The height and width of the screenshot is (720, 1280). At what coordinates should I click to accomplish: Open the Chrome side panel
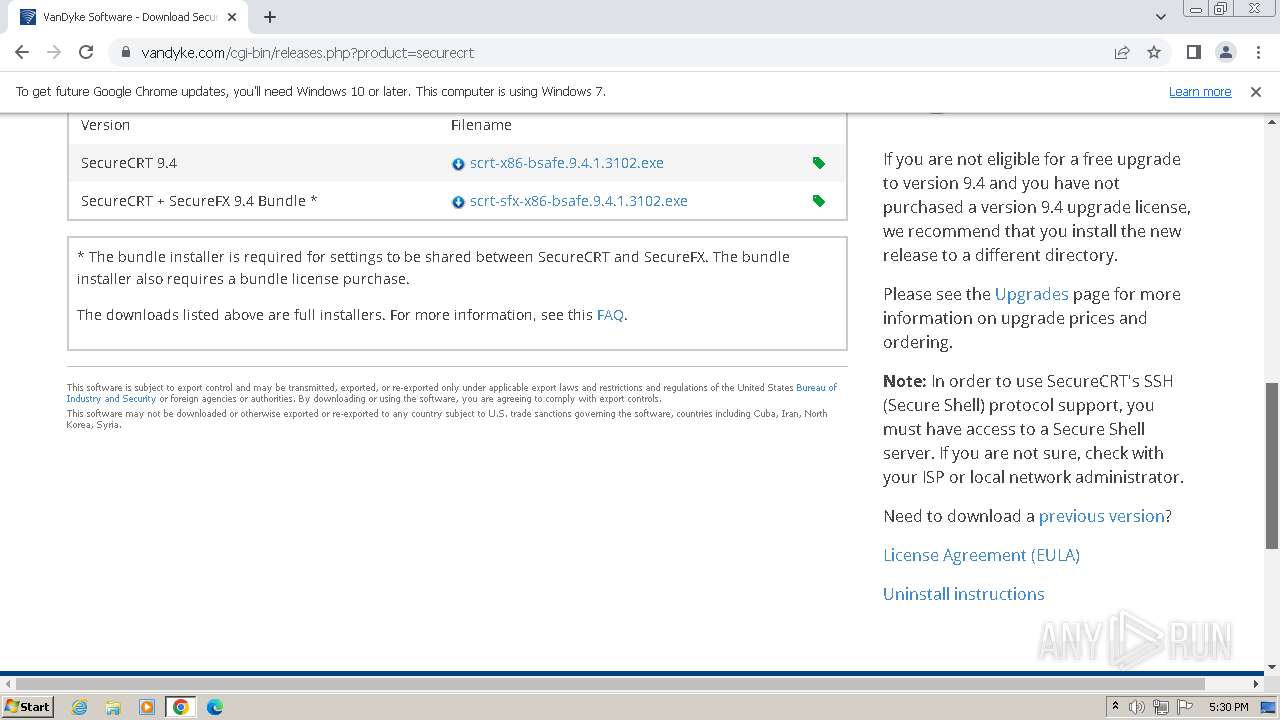tap(1193, 52)
